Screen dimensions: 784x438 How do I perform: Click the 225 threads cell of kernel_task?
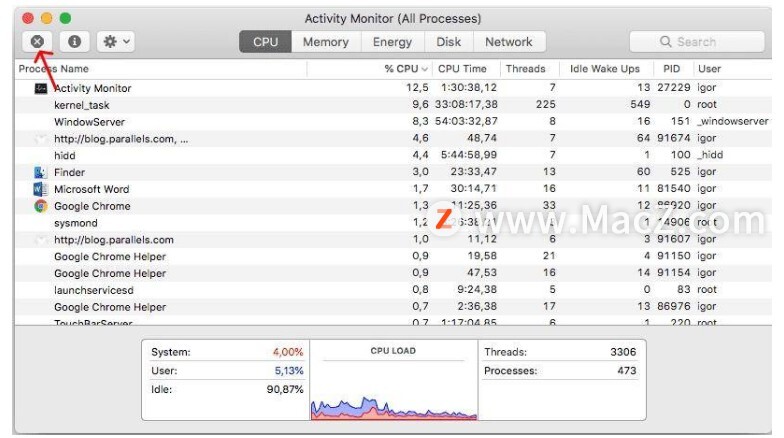pos(546,104)
